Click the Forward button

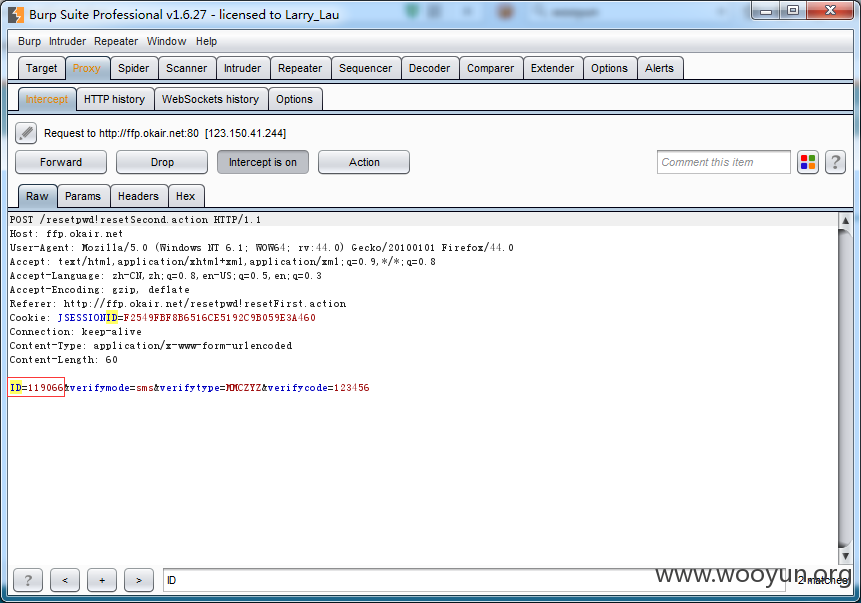coord(61,163)
